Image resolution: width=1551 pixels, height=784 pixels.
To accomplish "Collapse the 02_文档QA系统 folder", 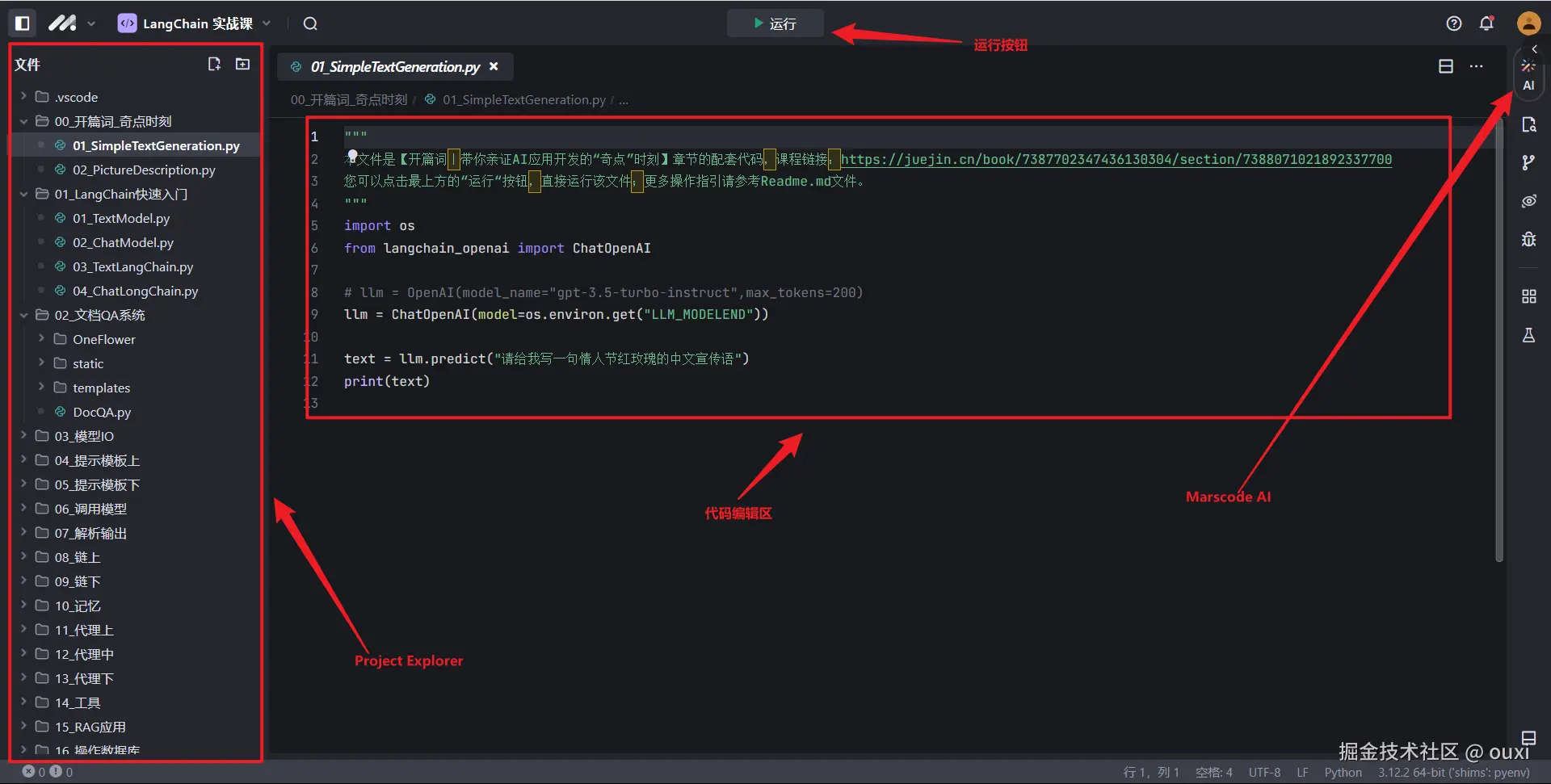I will [99, 315].
